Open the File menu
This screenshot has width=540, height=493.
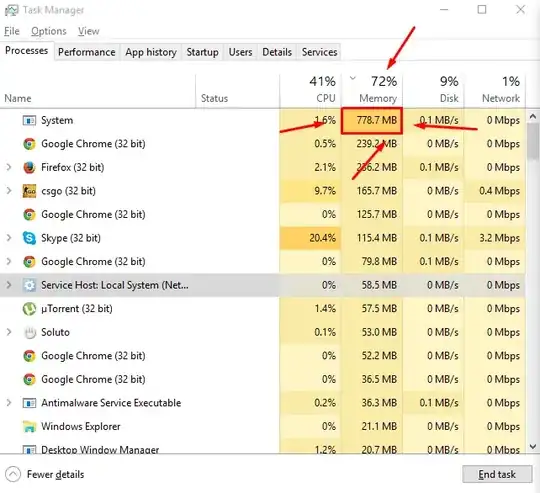point(12,31)
